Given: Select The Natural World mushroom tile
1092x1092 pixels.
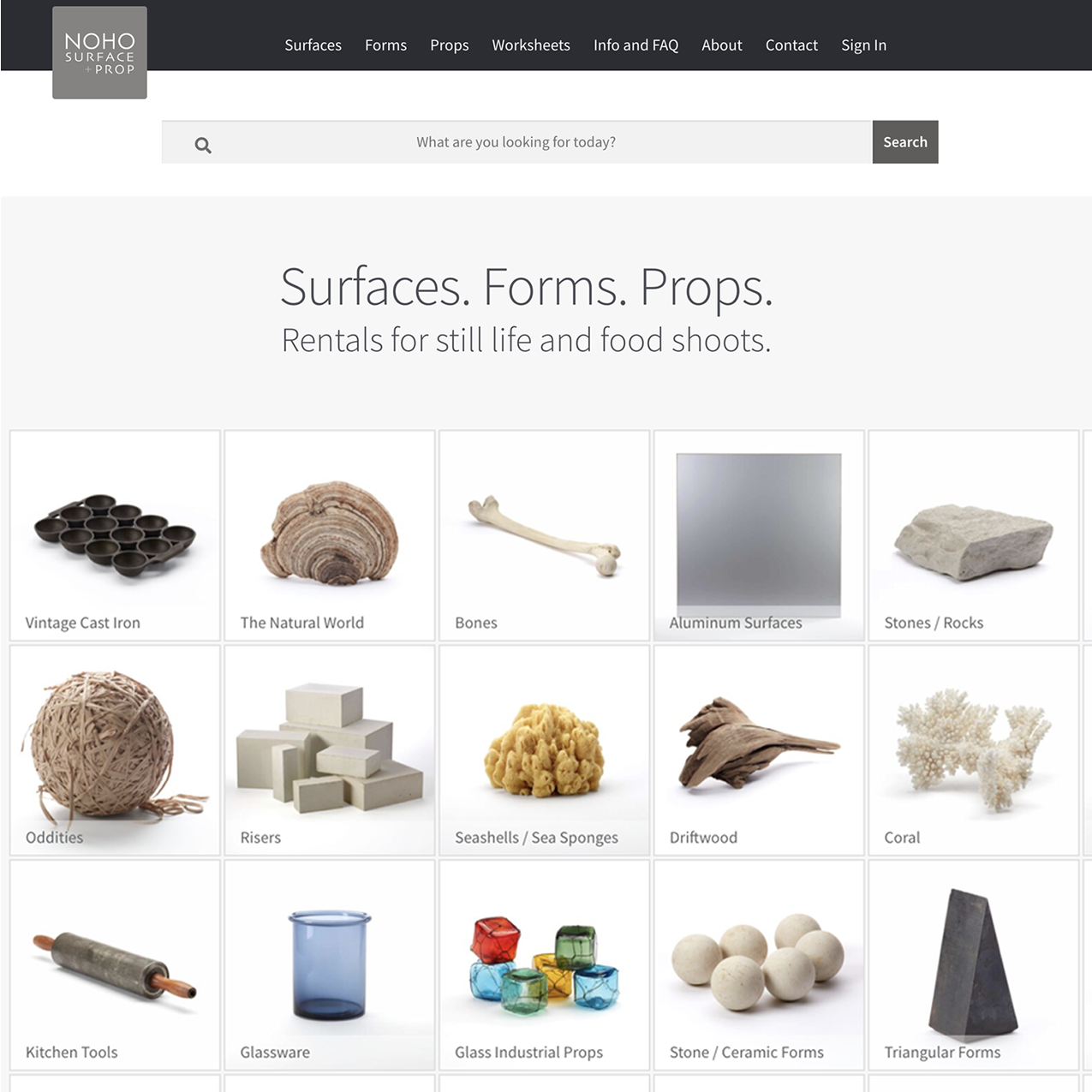Looking at the screenshot, I should coord(330,535).
